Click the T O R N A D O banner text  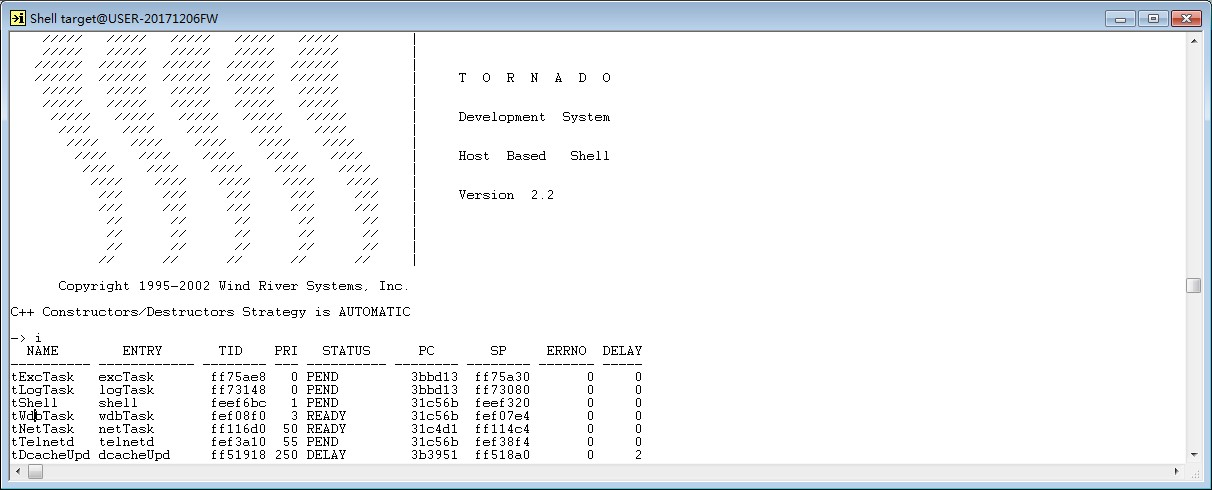pyautogui.click(x=534, y=78)
